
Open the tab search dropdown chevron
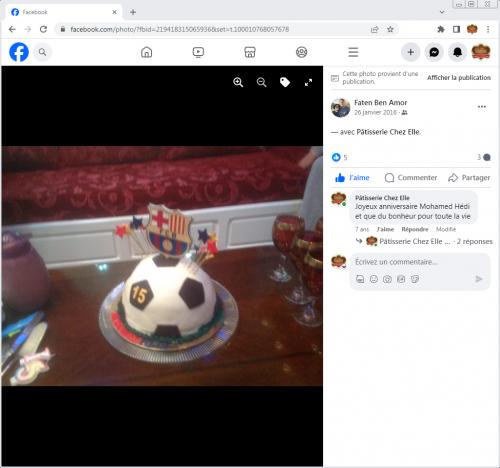(442, 12)
